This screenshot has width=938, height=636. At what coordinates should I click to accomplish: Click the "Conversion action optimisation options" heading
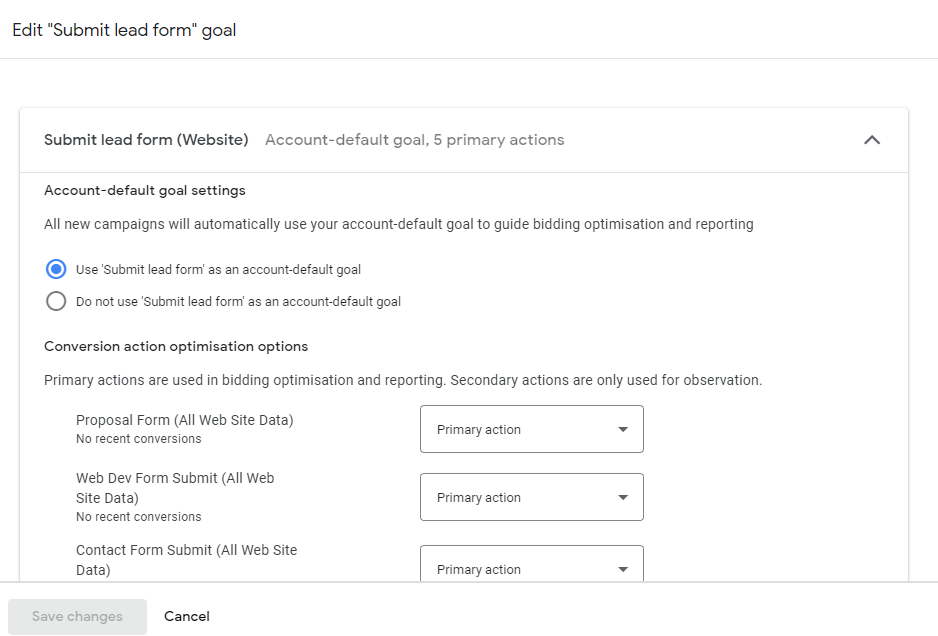click(176, 346)
